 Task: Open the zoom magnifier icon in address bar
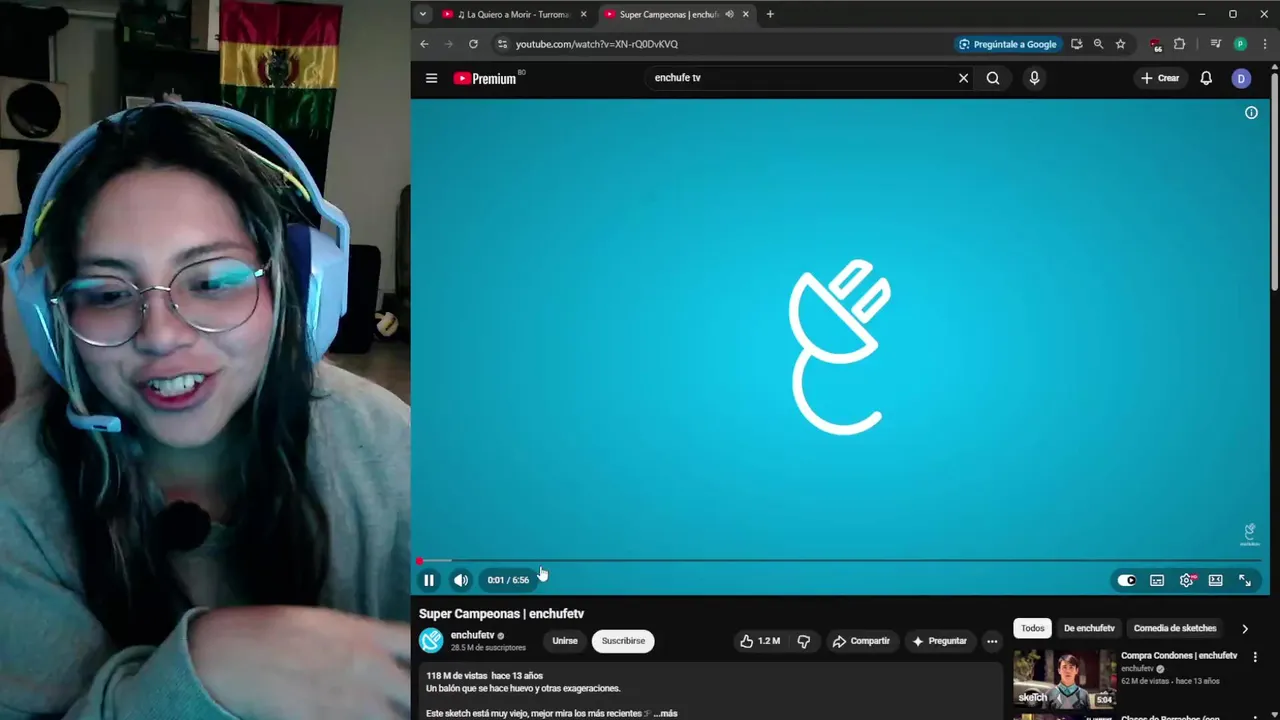coord(1098,44)
